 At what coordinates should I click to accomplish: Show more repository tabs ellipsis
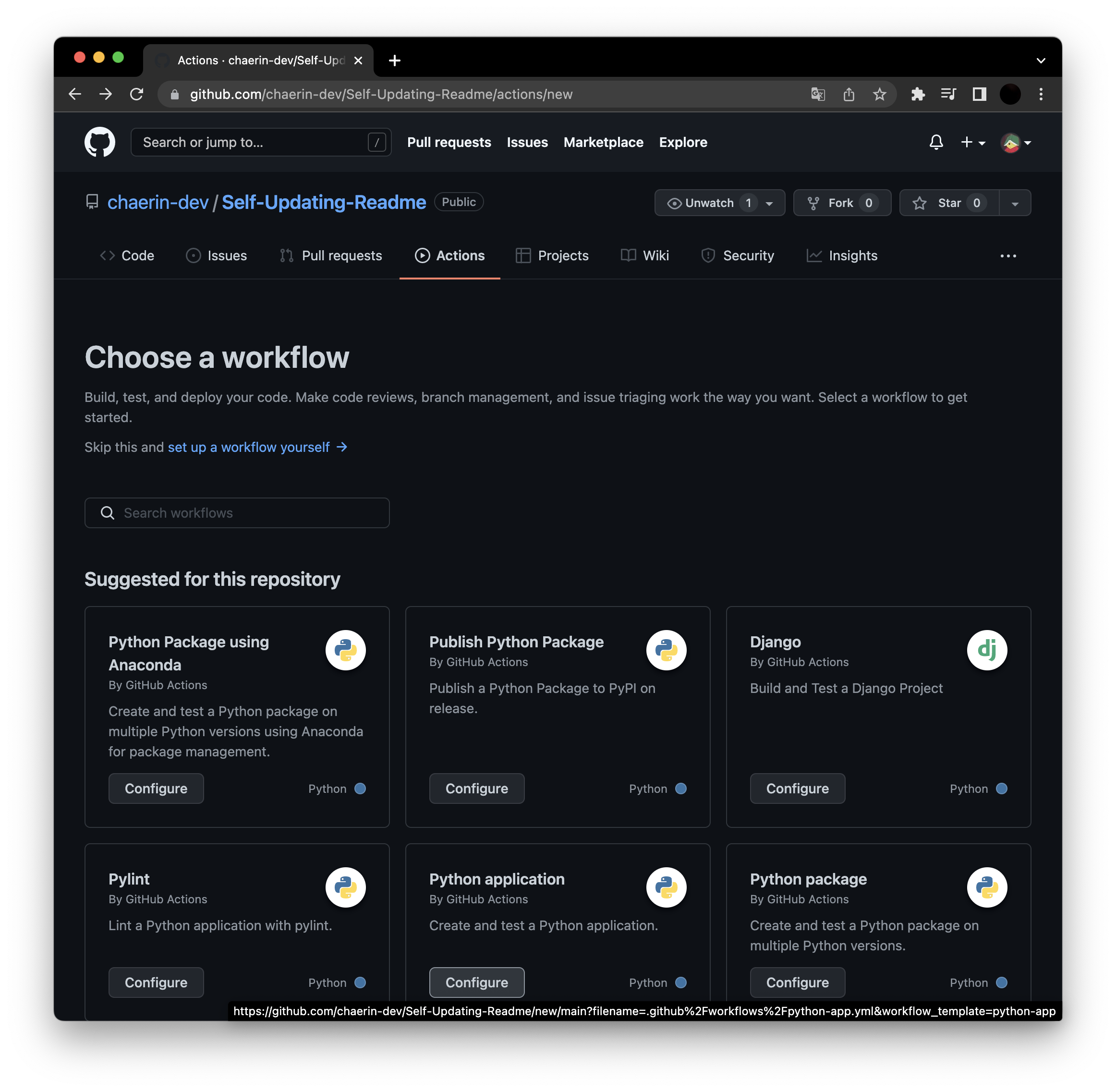tap(1008, 256)
